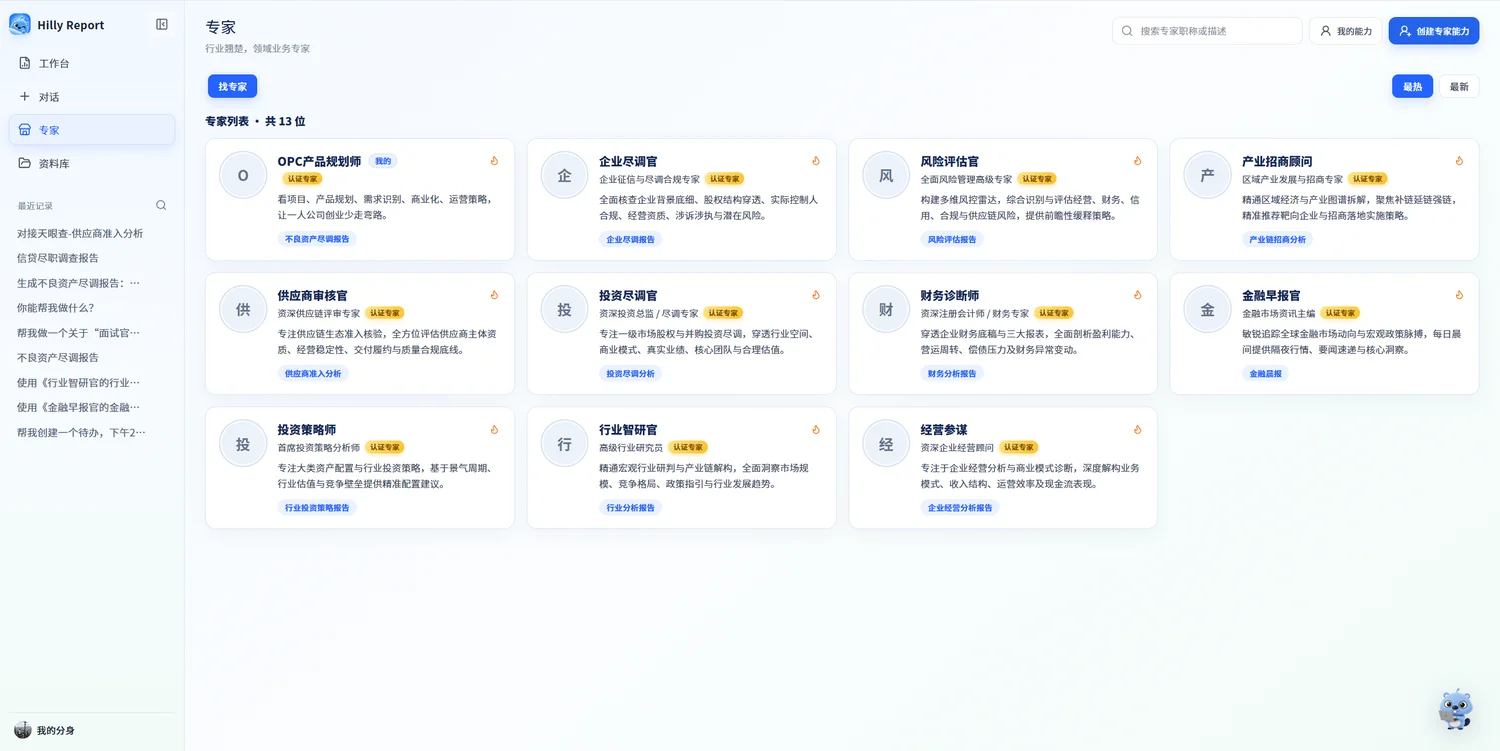Open recent record 你能帮我做什么?

[x=55, y=308]
